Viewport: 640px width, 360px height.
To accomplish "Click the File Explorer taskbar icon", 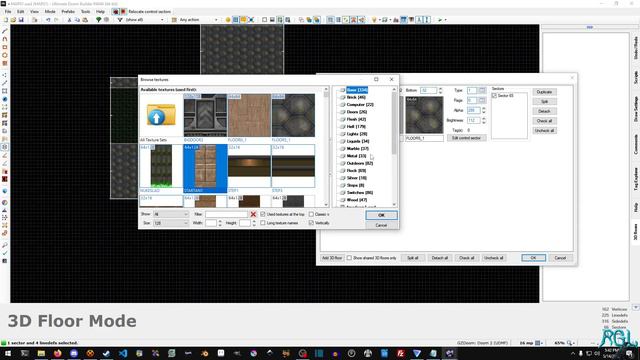I will pos(41,353).
